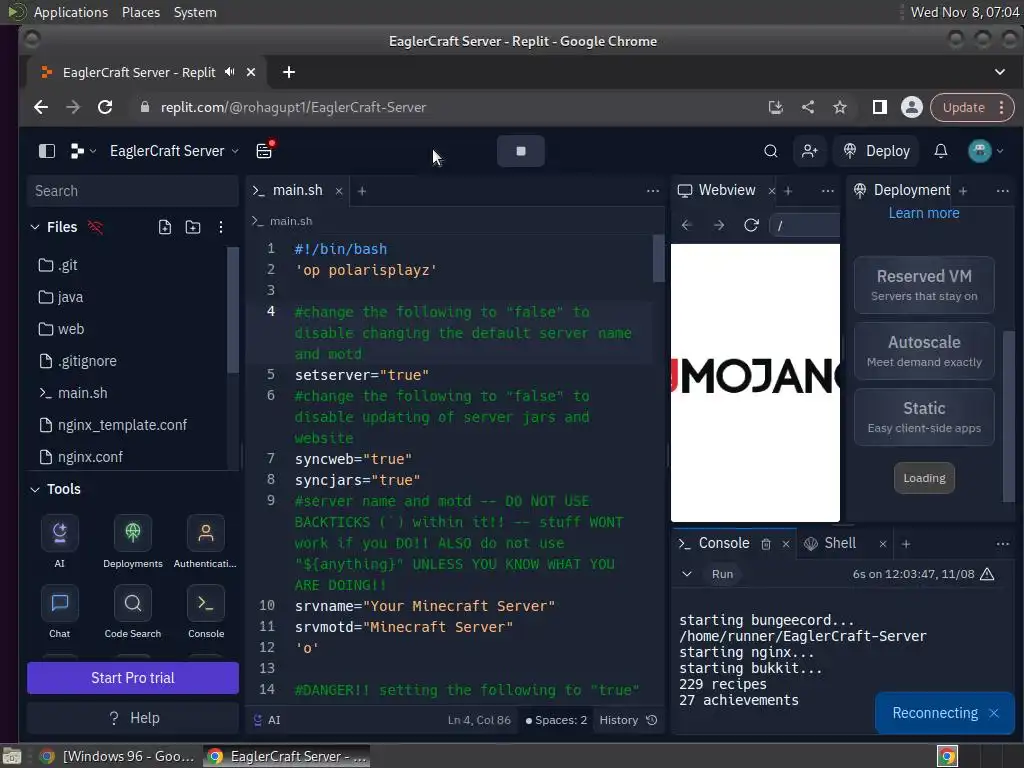Go back in the webview
Viewport: 1024px width, 768px height.
click(x=686, y=225)
